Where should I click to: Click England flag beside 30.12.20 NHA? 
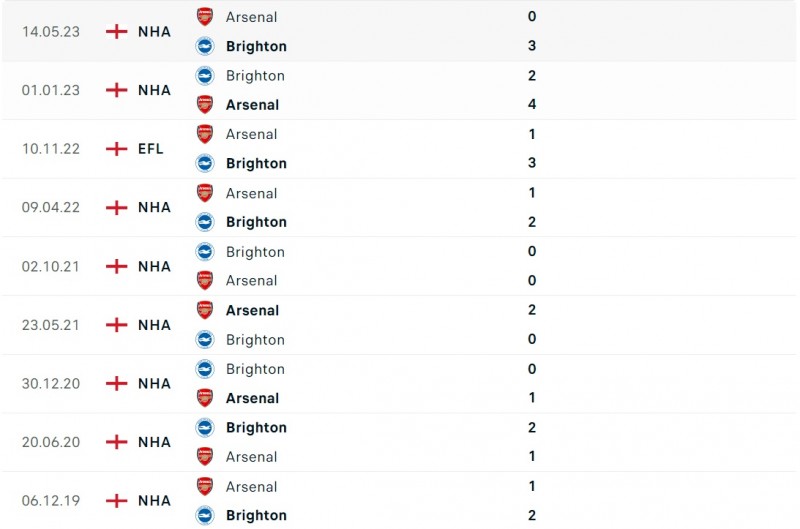pyautogui.click(x=117, y=383)
